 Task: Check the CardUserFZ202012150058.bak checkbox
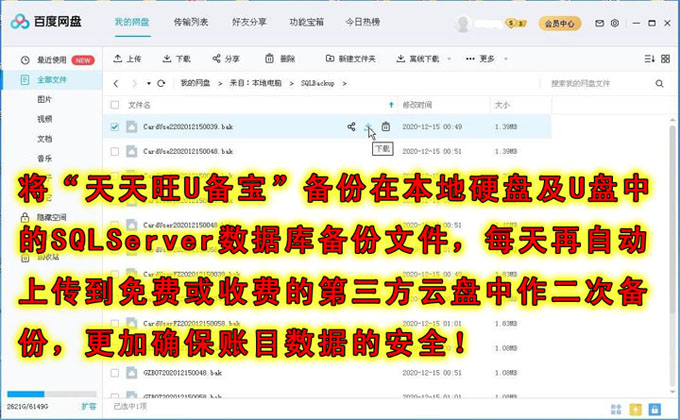coord(114,324)
